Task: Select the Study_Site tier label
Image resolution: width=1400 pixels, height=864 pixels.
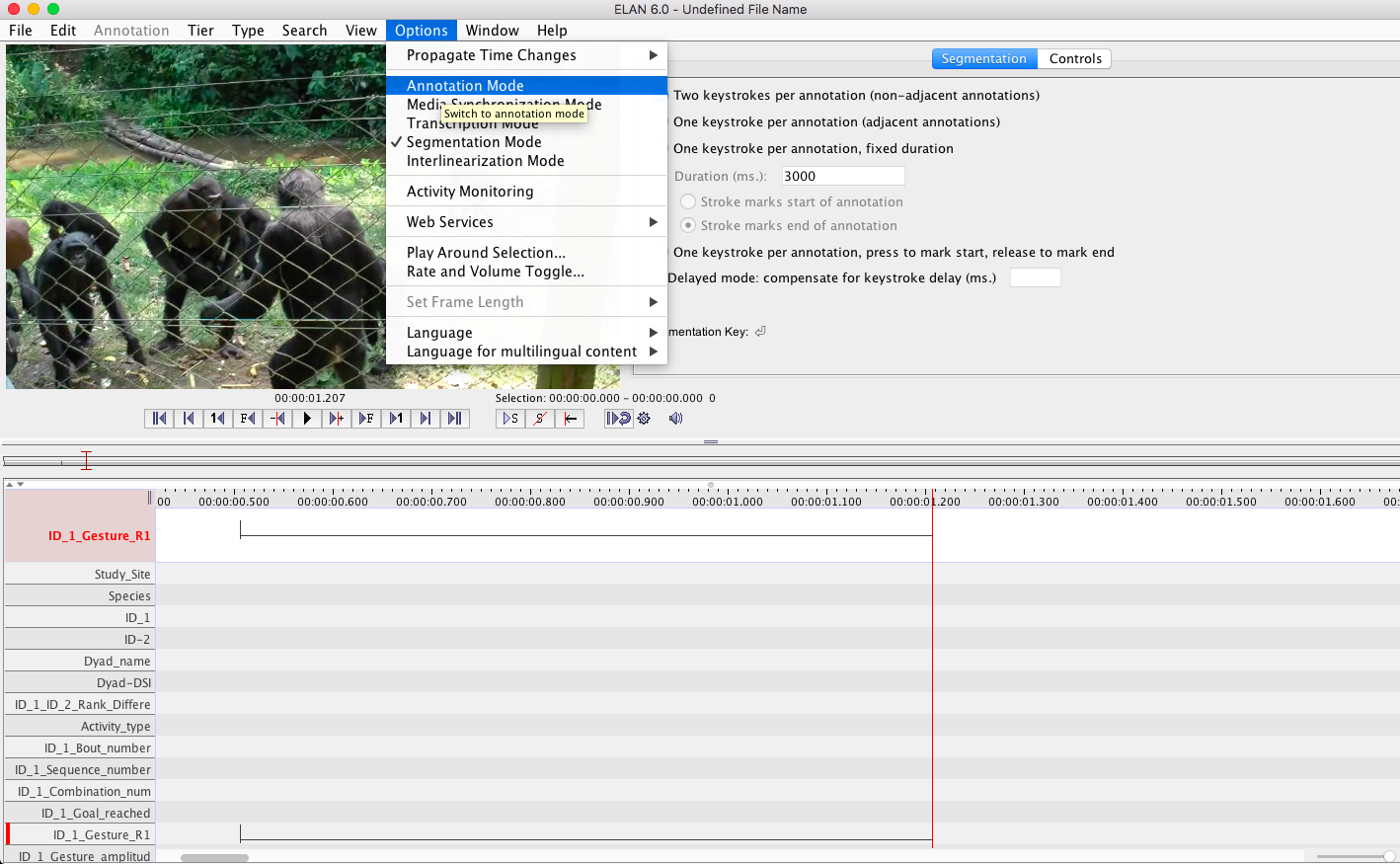Action: (x=122, y=574)
